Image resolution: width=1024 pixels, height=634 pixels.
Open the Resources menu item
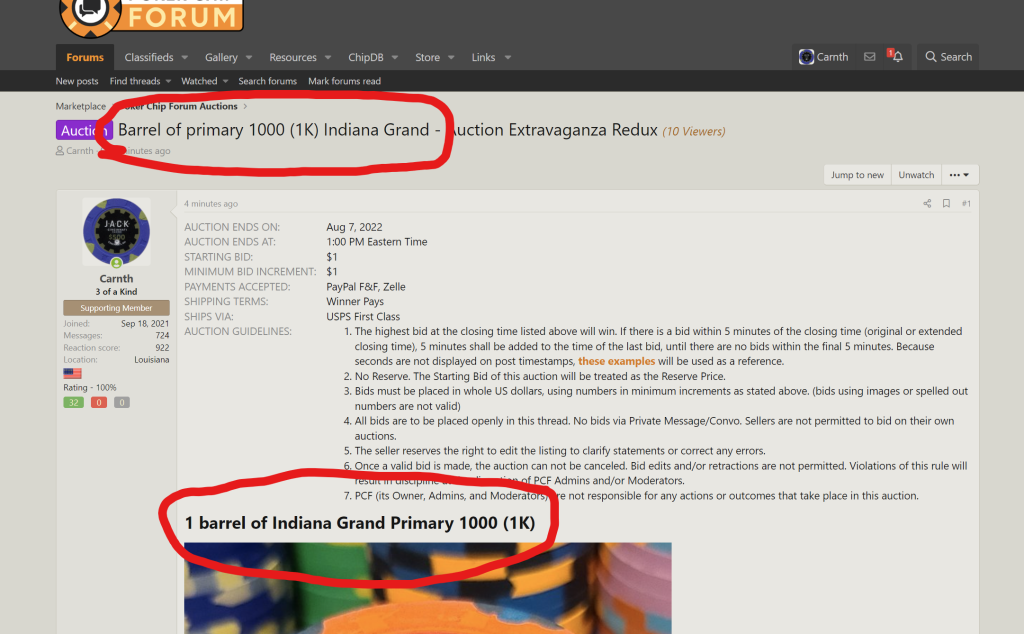293,57
